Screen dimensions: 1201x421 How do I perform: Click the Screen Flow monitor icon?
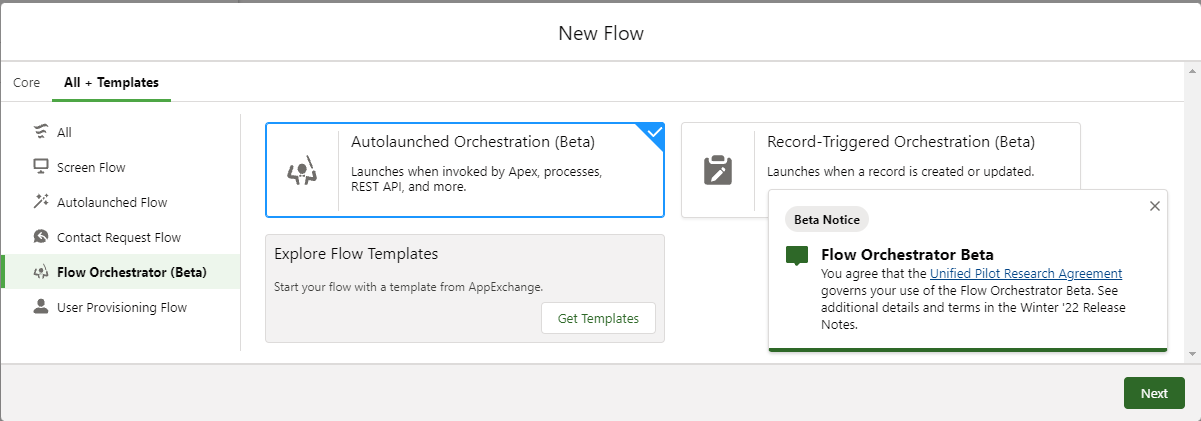point(41,167)
